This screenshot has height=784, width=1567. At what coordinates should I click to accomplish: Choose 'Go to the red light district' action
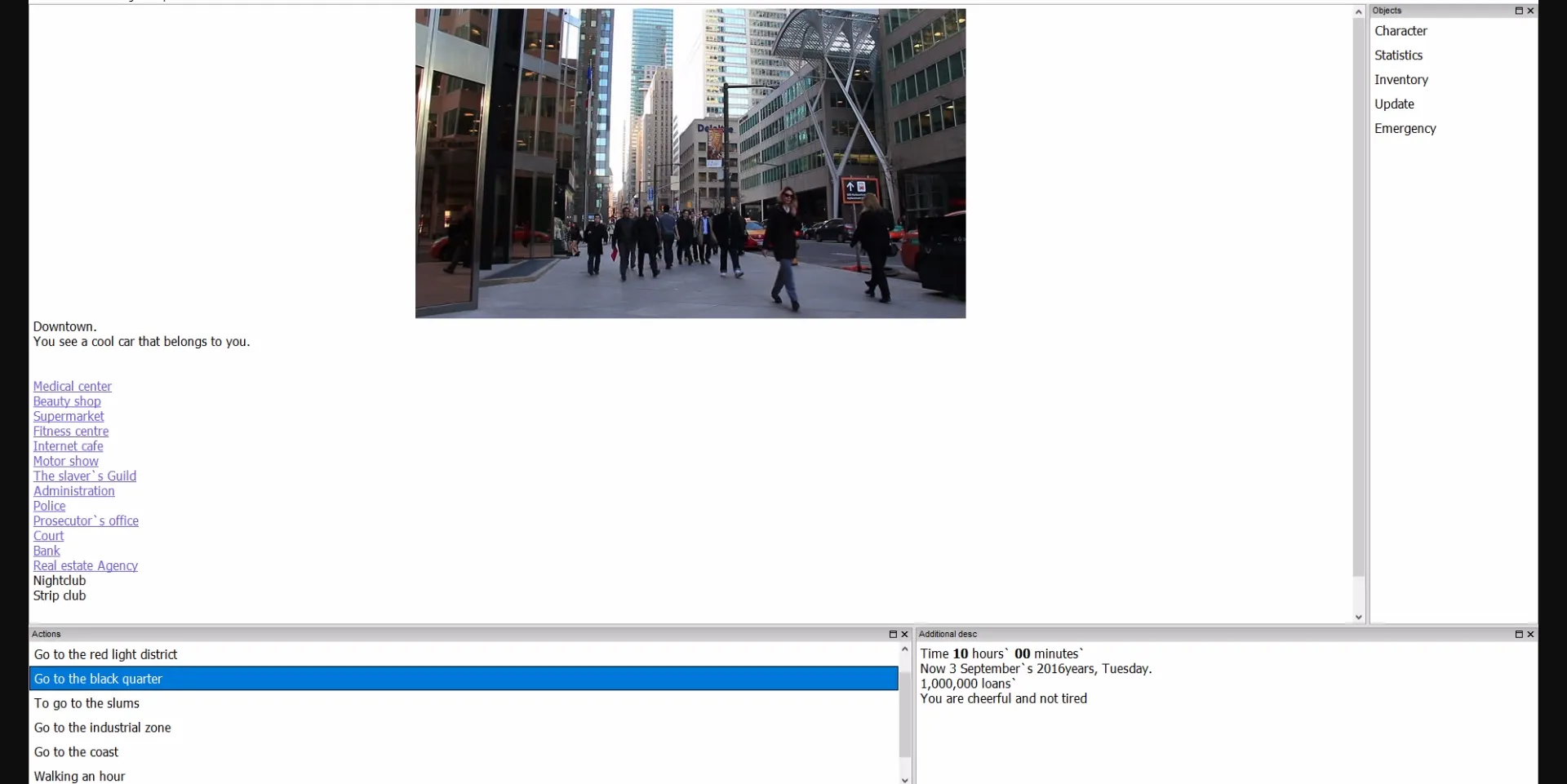click(106, 654)
